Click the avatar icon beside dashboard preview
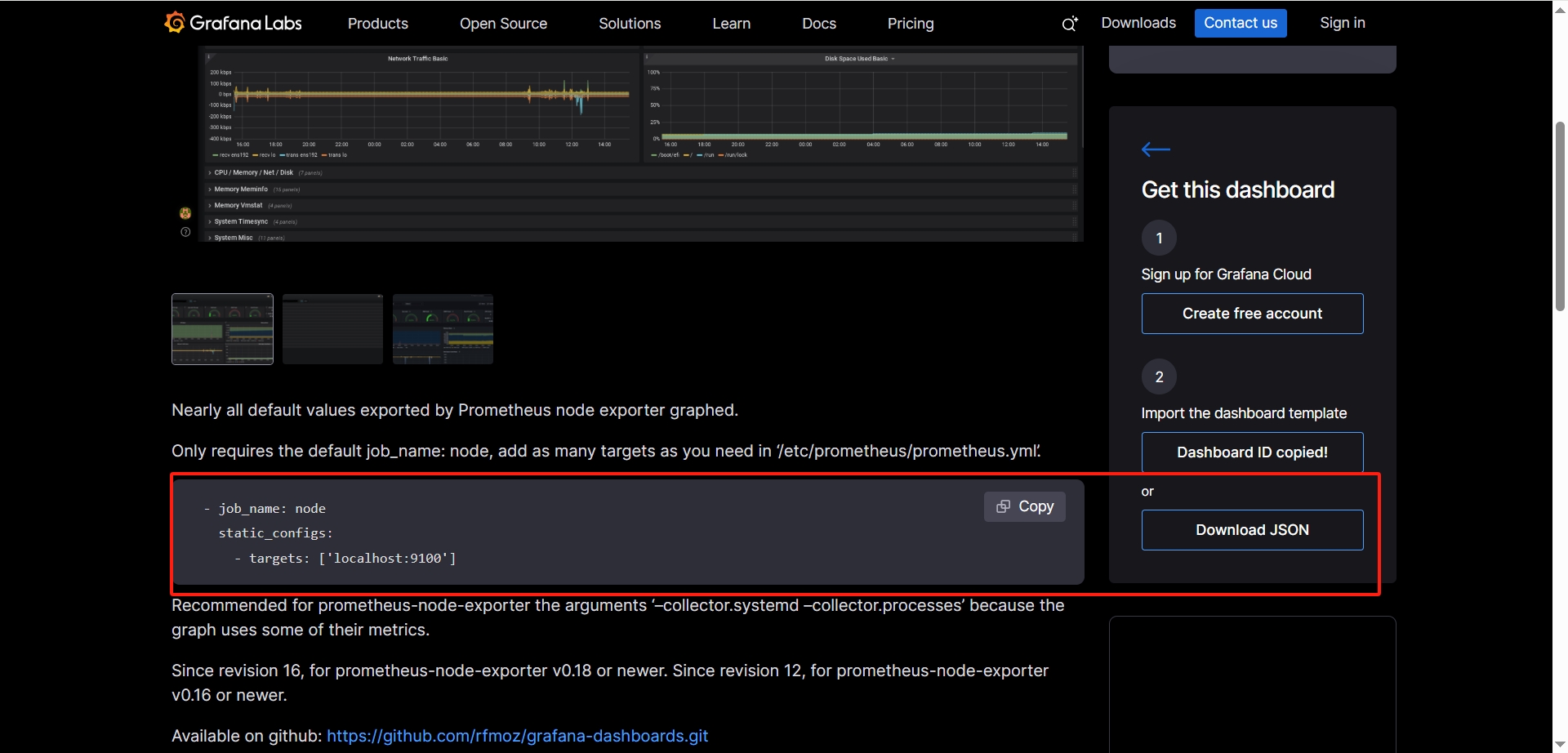Viewport: 1568px width, 753px height. [185, 213]
